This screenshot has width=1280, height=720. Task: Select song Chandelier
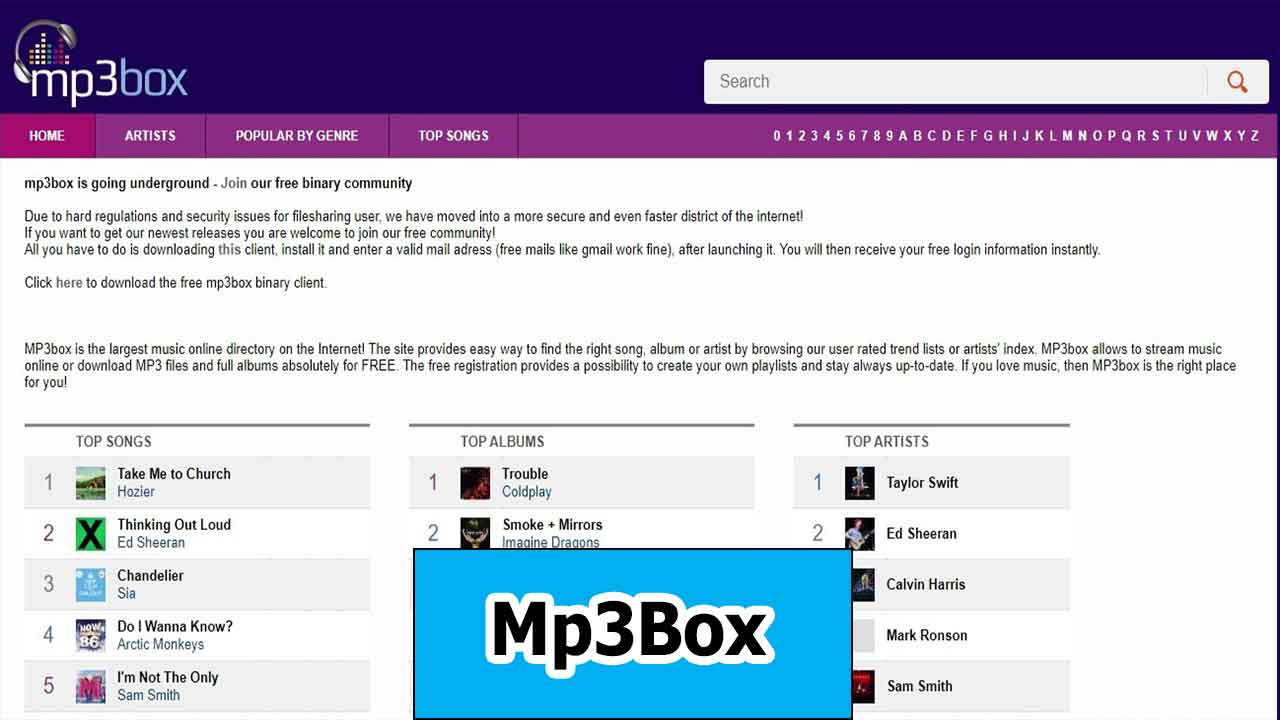tap(150, 576)
